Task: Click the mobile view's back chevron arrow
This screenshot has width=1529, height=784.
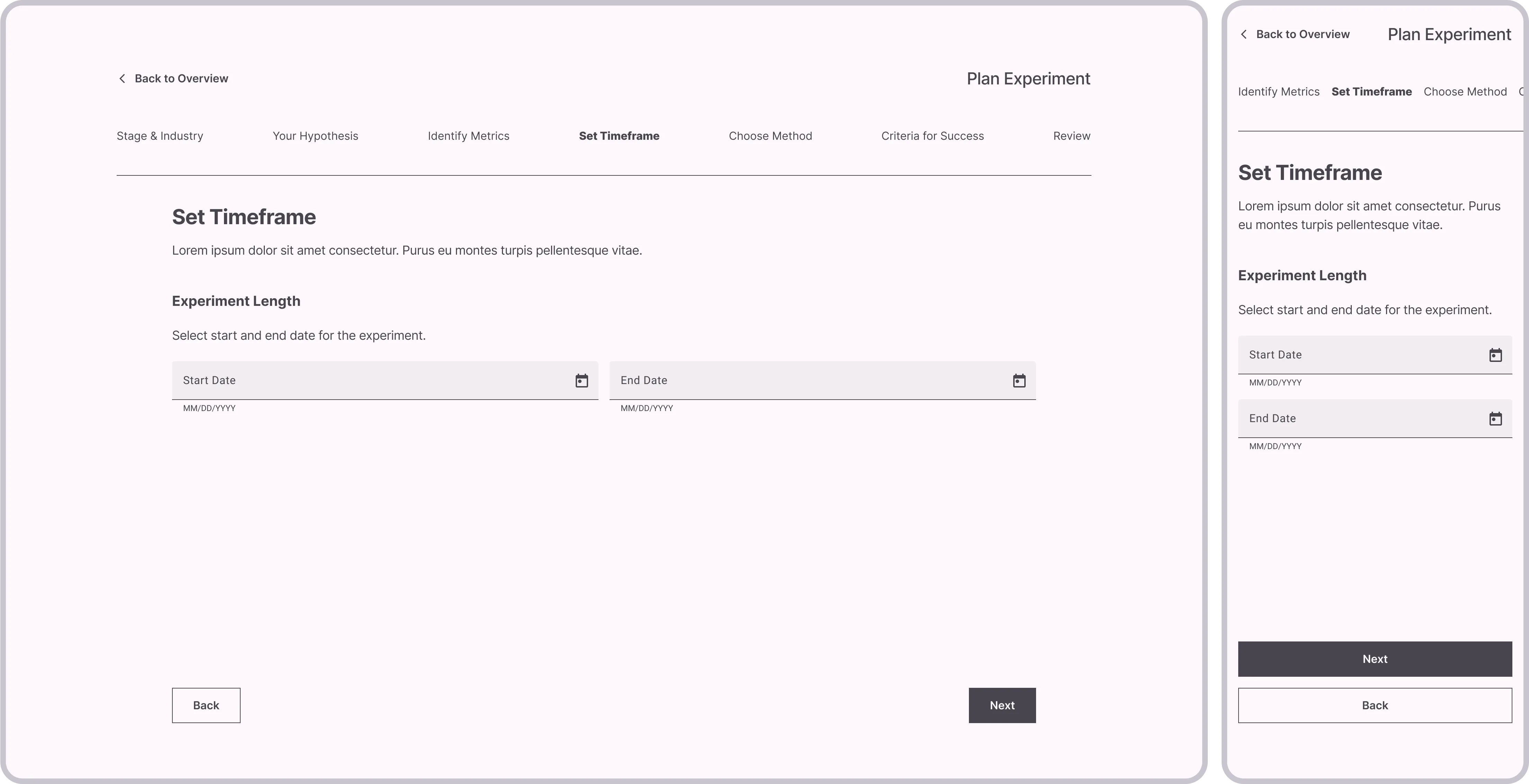Action: tap(1244, 34)
